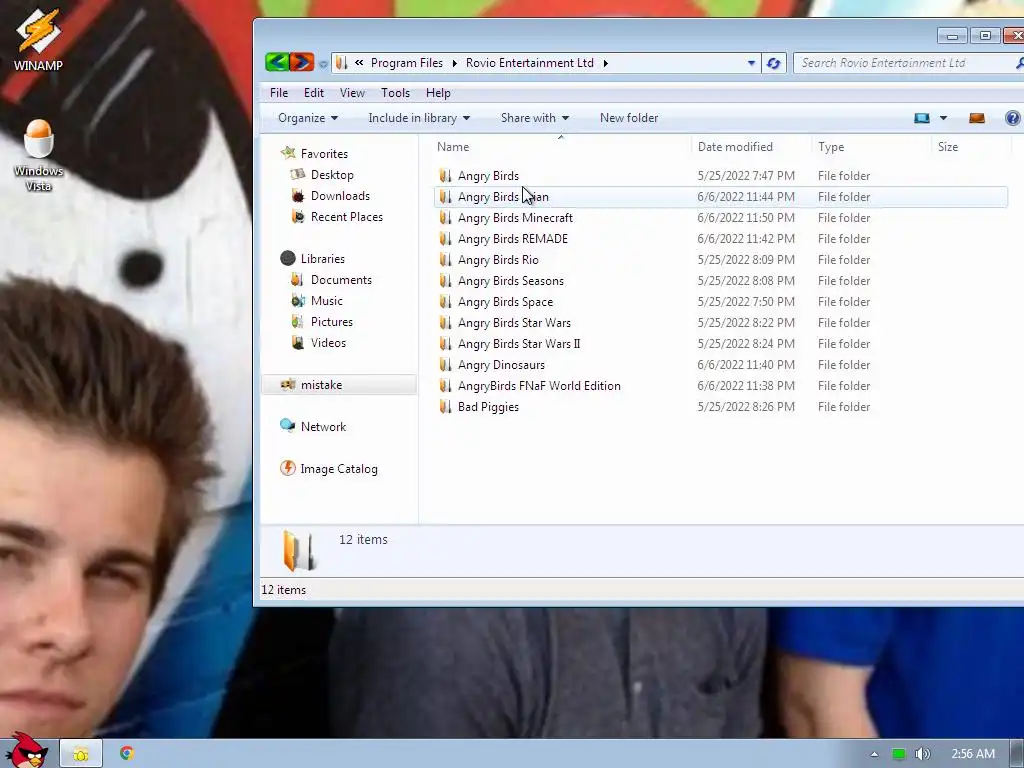Viewport: 1024px width, 768px height.
Task: Click the 2:56 AM taskbar clock
Action: click(x=972, y=754)
